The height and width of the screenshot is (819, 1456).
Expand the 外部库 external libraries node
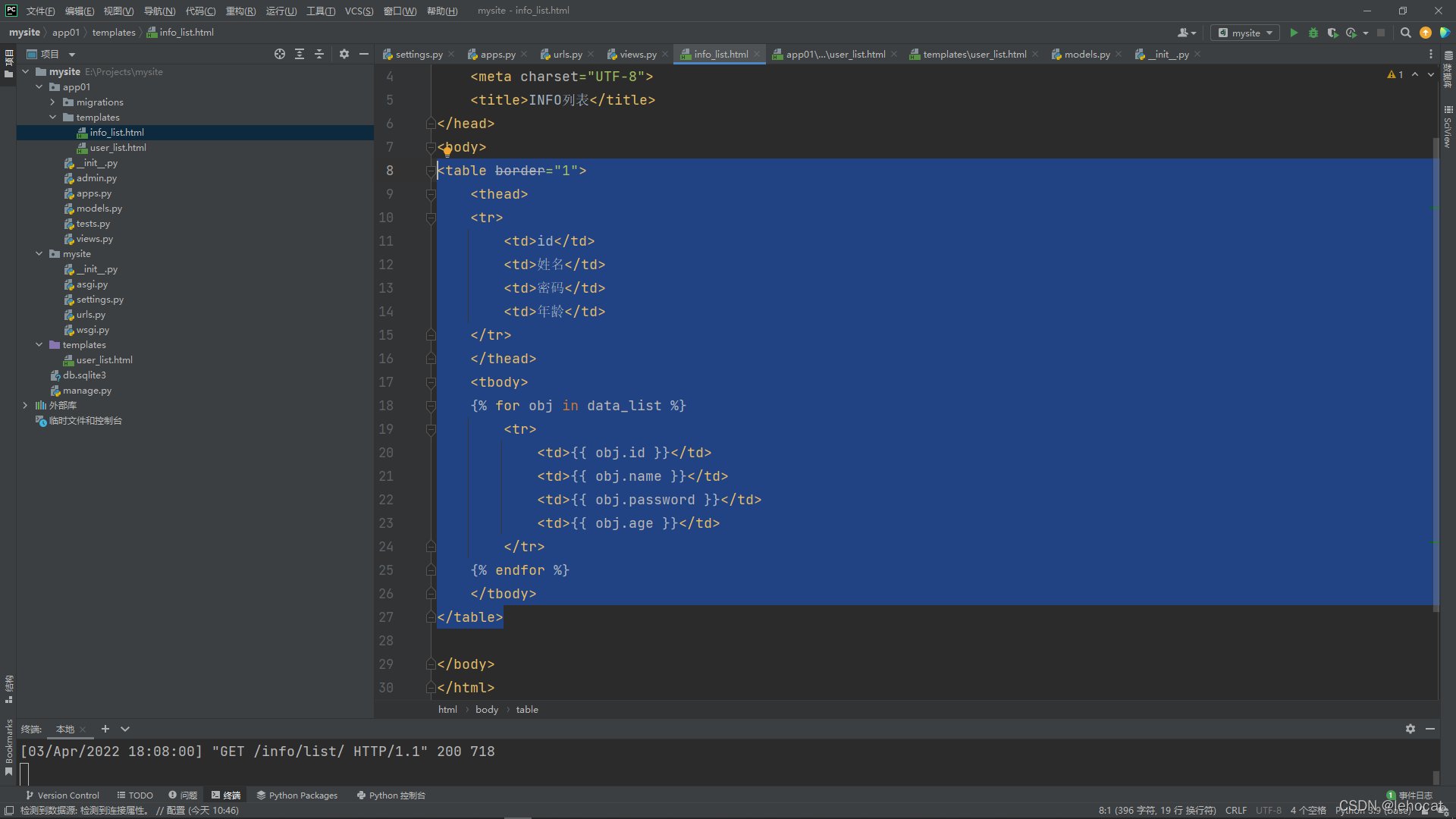[x=25, y=406]
